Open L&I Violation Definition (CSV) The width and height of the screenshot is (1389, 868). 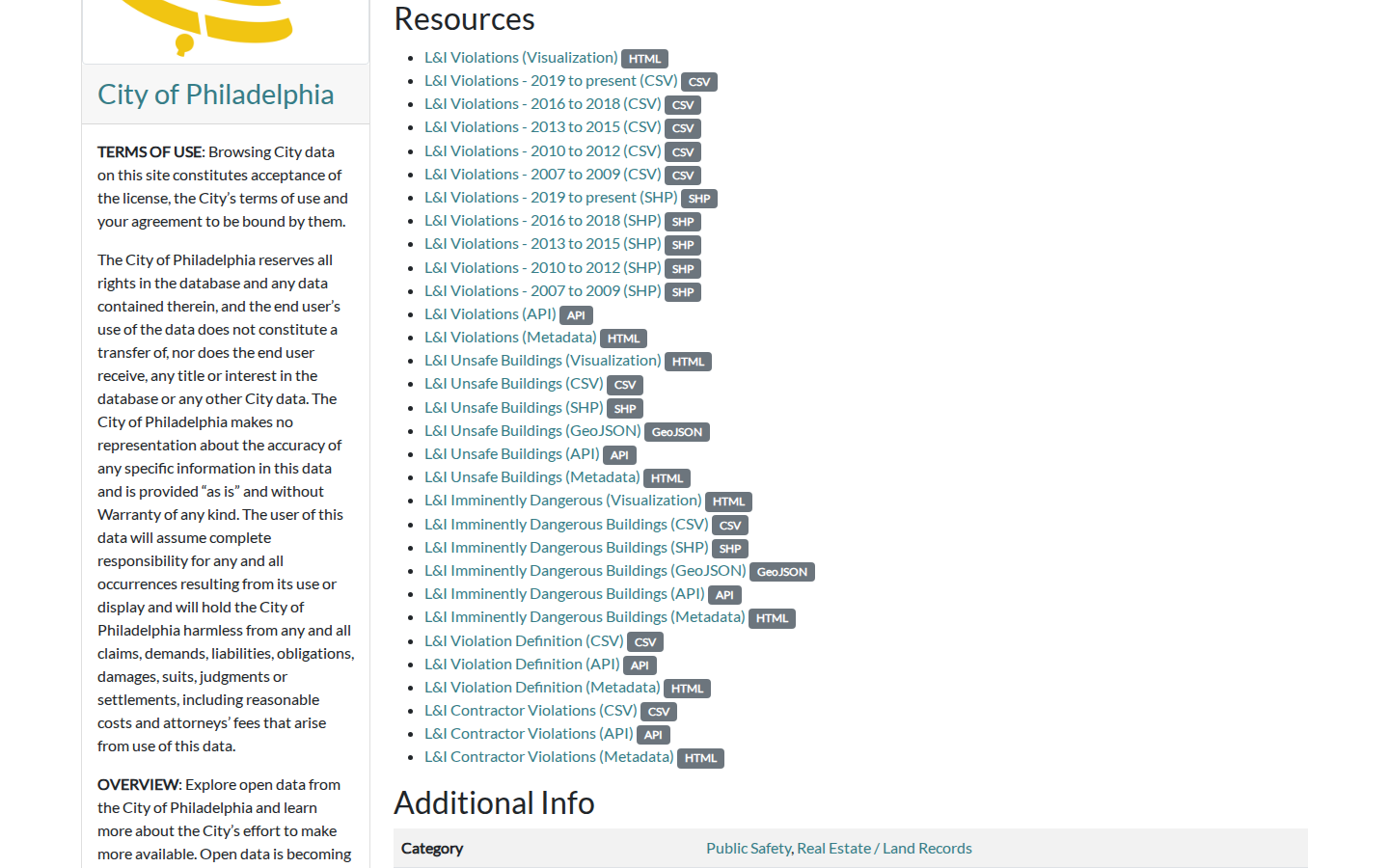pos(524,641)
